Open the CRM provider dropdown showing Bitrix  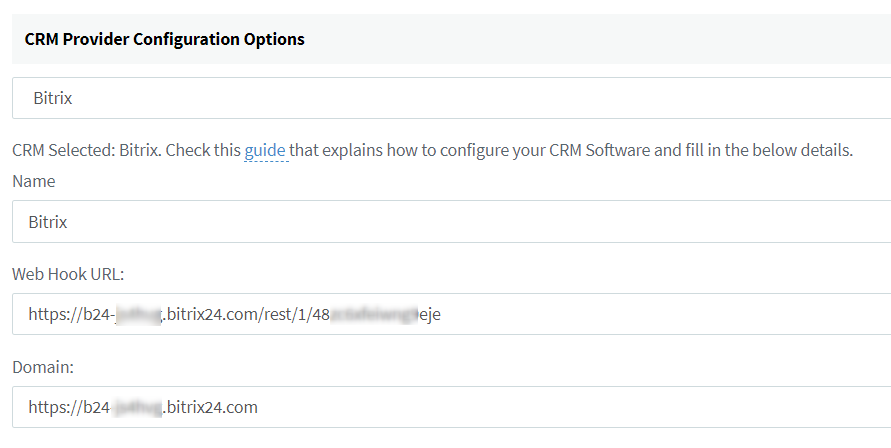coord(450,99)
